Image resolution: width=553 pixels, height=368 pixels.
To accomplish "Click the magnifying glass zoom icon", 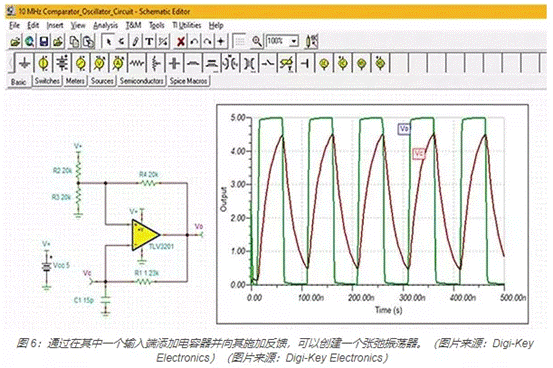I will (257, 42).
